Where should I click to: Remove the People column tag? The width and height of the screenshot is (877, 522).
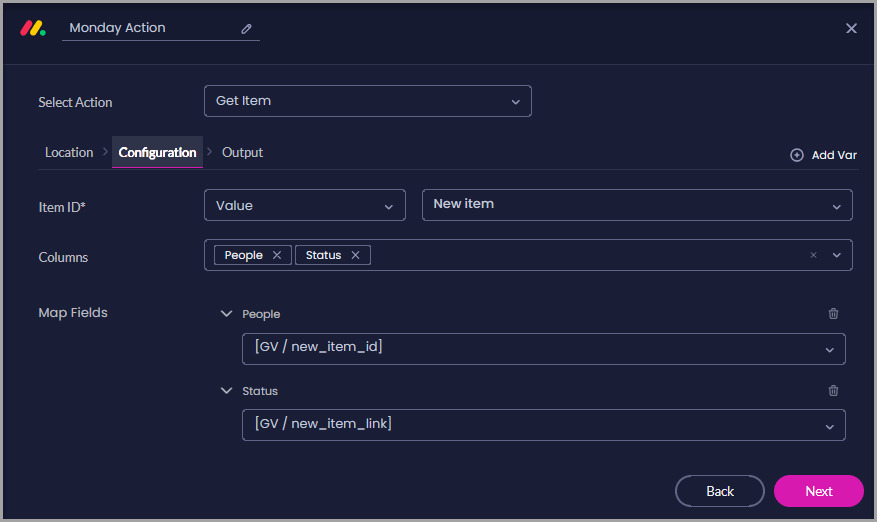pos(277,255)
